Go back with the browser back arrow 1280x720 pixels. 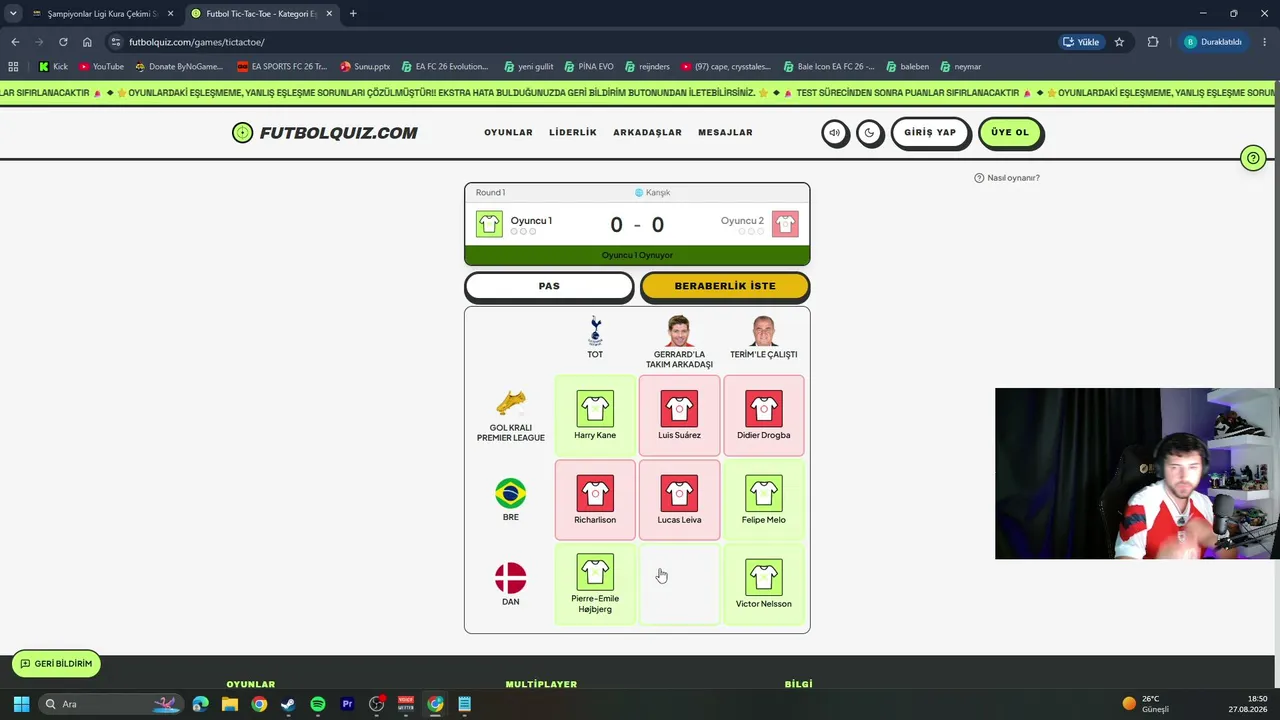[x=15, y=42]
